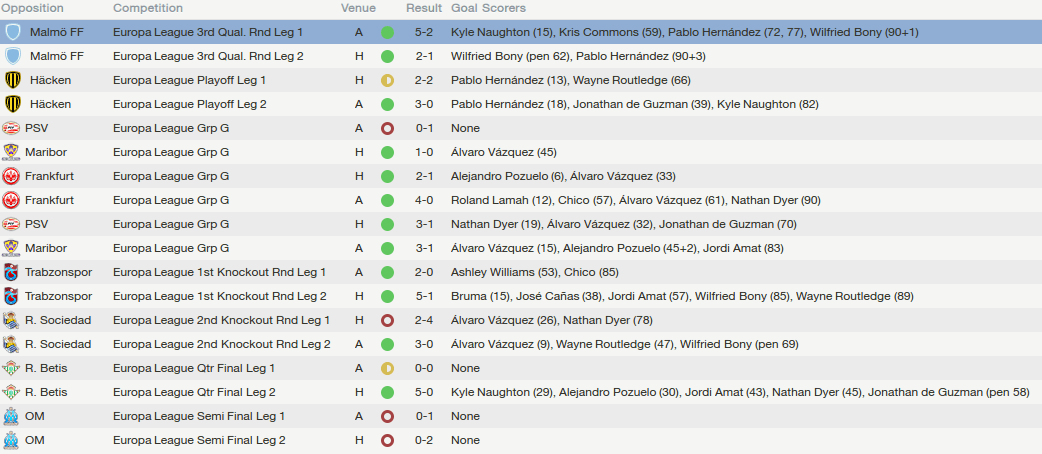Click the Malmö FF crest in Leg 1 row

12,32
